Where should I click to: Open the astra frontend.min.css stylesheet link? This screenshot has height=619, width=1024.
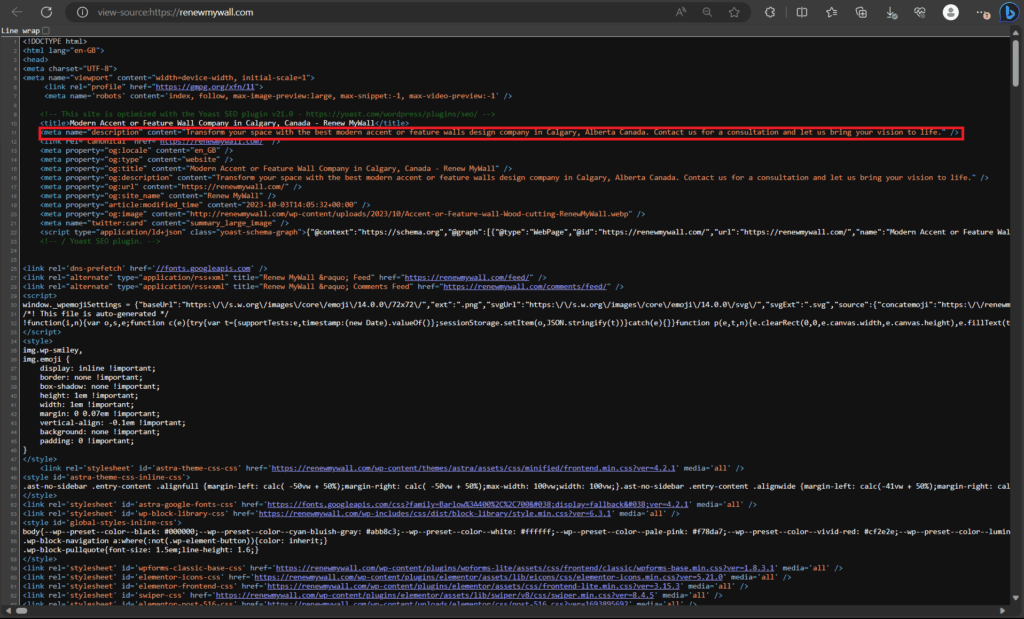click(x=473, y=468)
